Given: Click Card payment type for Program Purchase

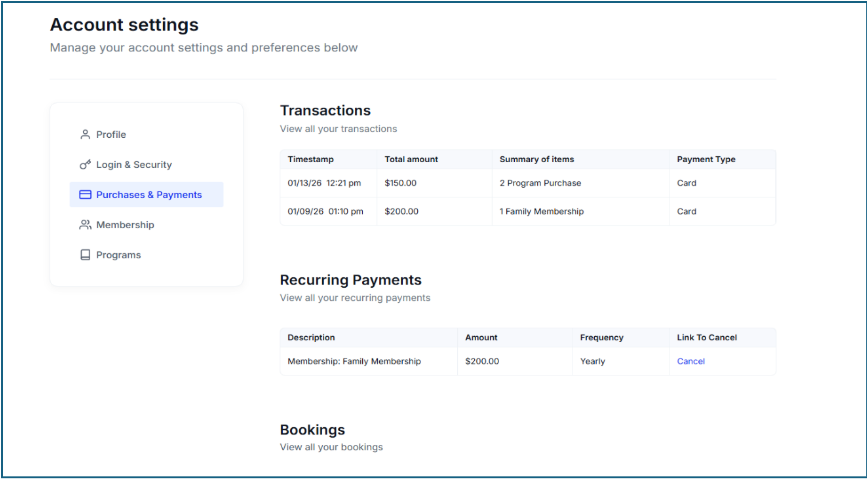Looking at the screenshot, I should tap(686, 183).
